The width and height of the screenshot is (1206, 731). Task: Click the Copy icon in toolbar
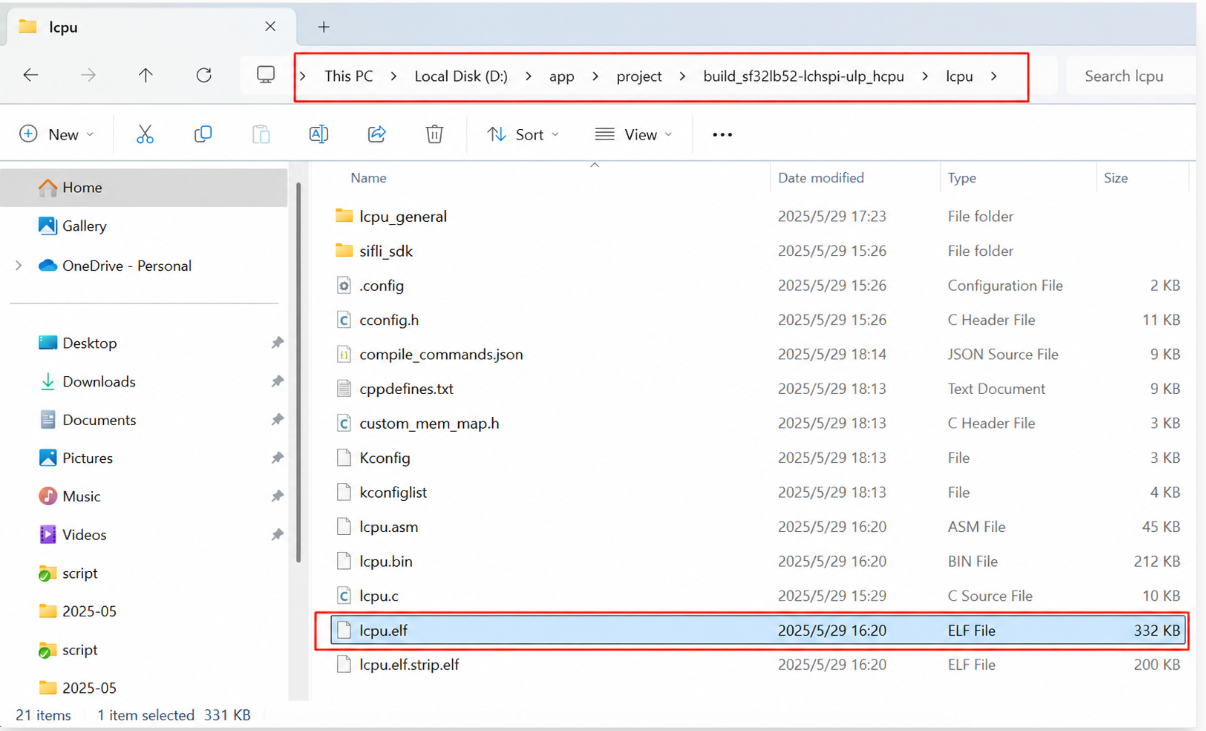tap(203, 134)
